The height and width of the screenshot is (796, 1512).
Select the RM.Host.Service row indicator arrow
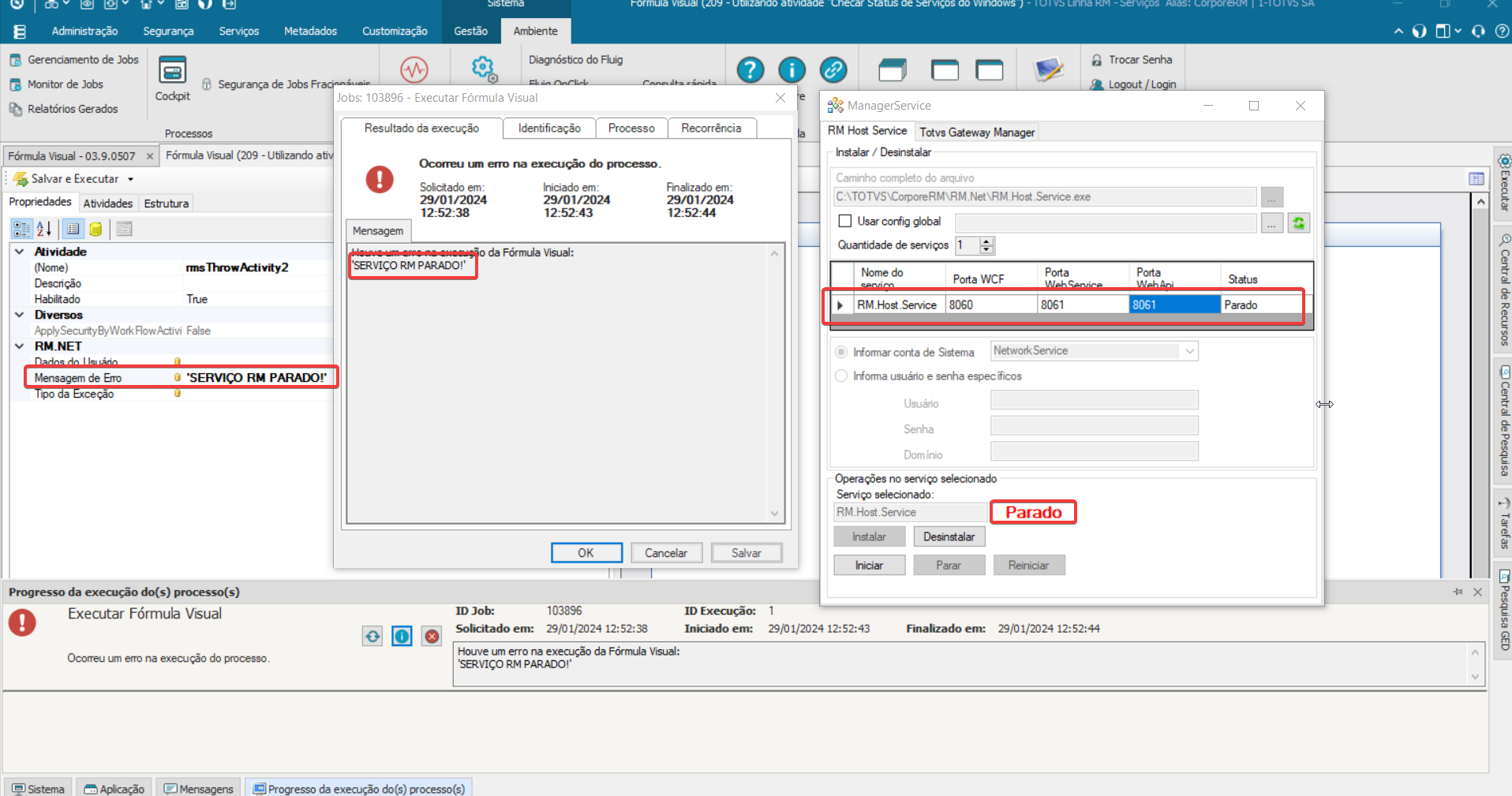pyautogui.click(x=840, y=305)
